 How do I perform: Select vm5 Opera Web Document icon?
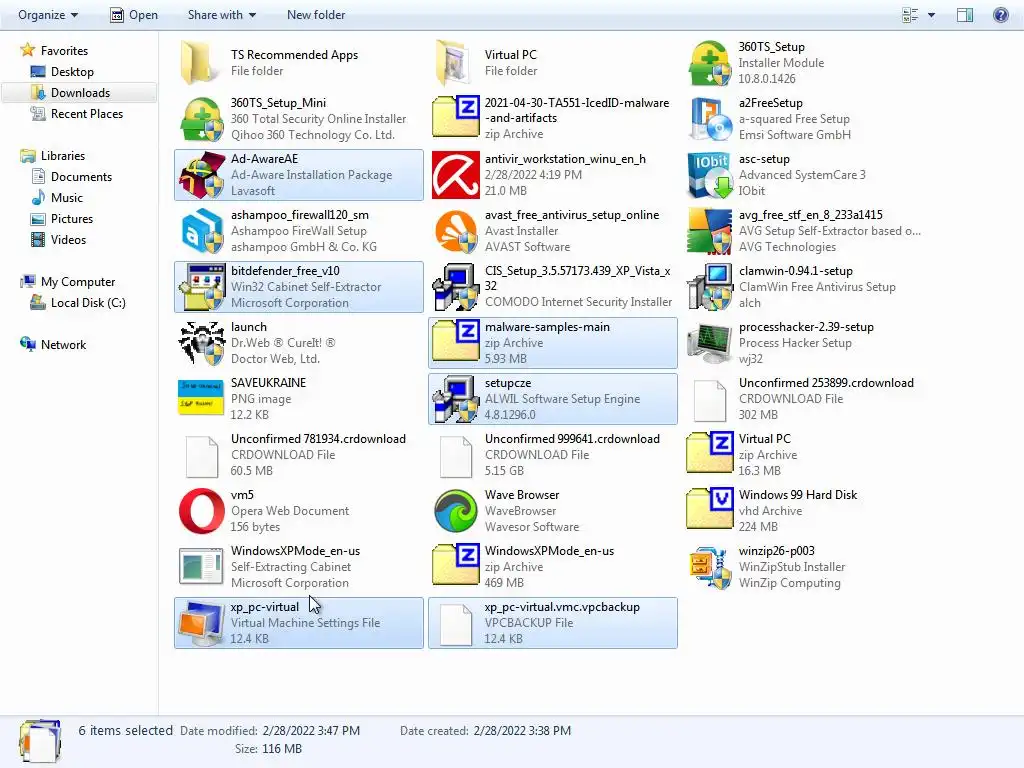[x=202, y=511]
